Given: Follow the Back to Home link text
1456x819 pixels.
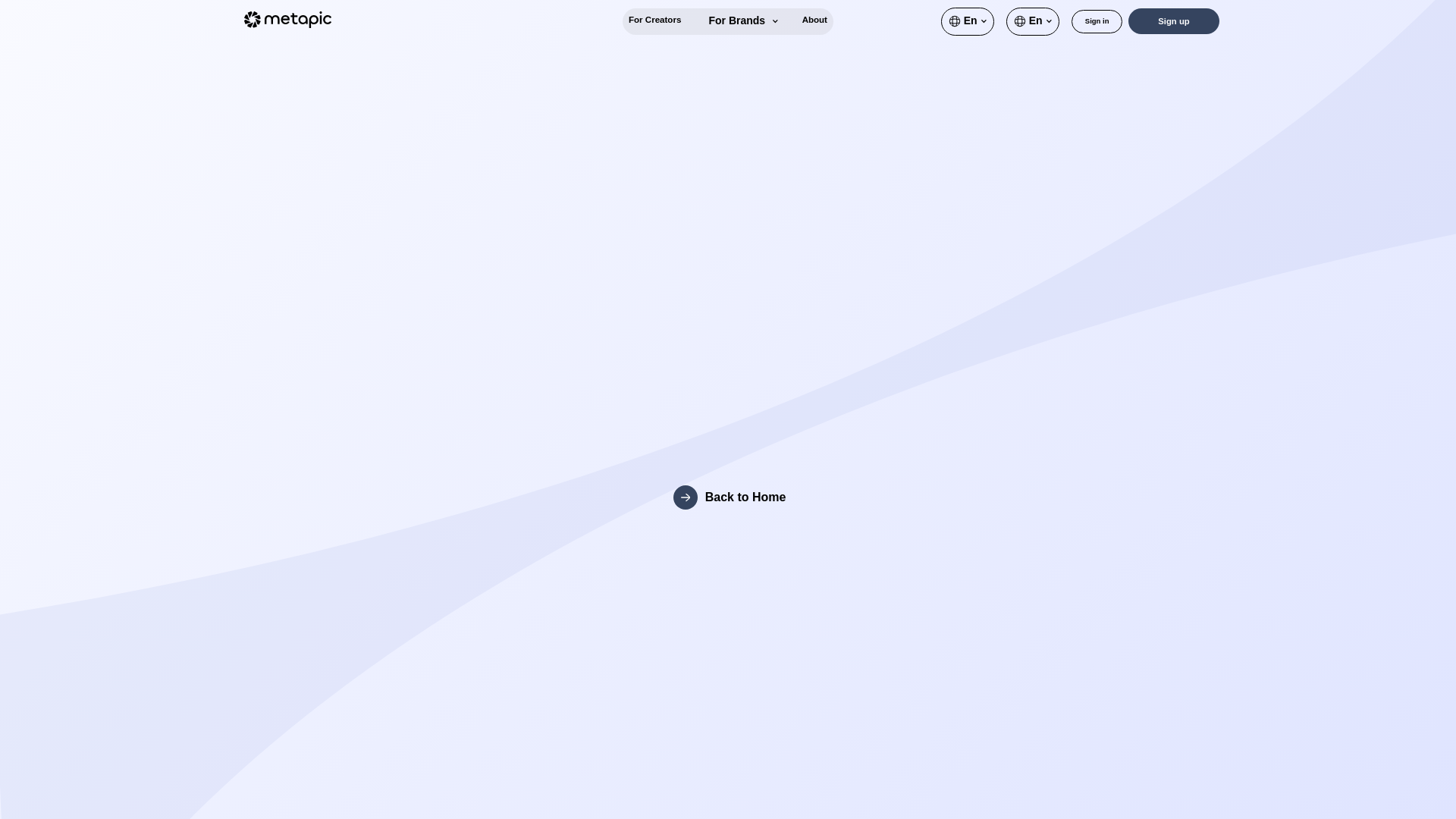Looking at the screenshot, I should click(x=745, y=497).
